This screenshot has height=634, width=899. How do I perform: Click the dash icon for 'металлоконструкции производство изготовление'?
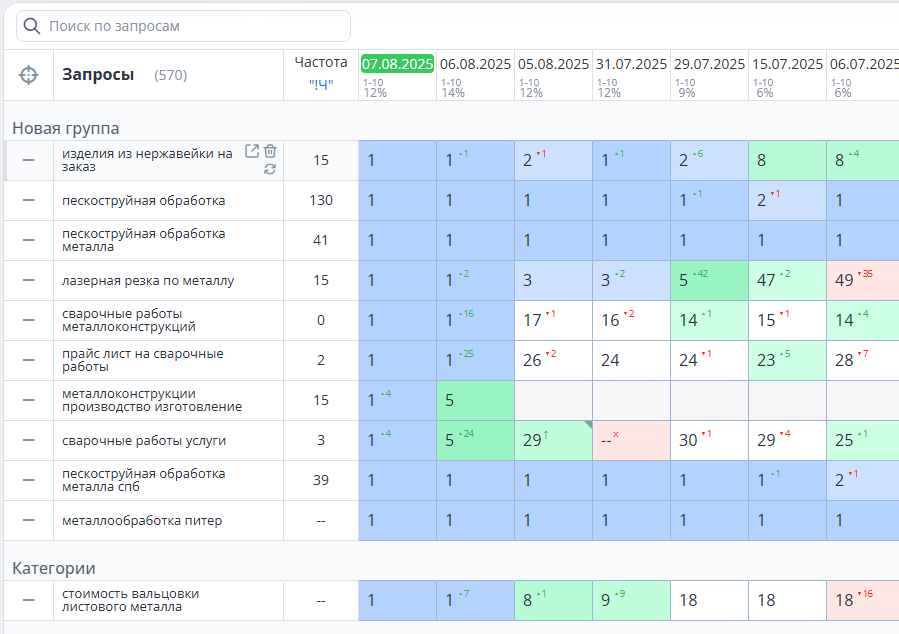pos(29,400)
